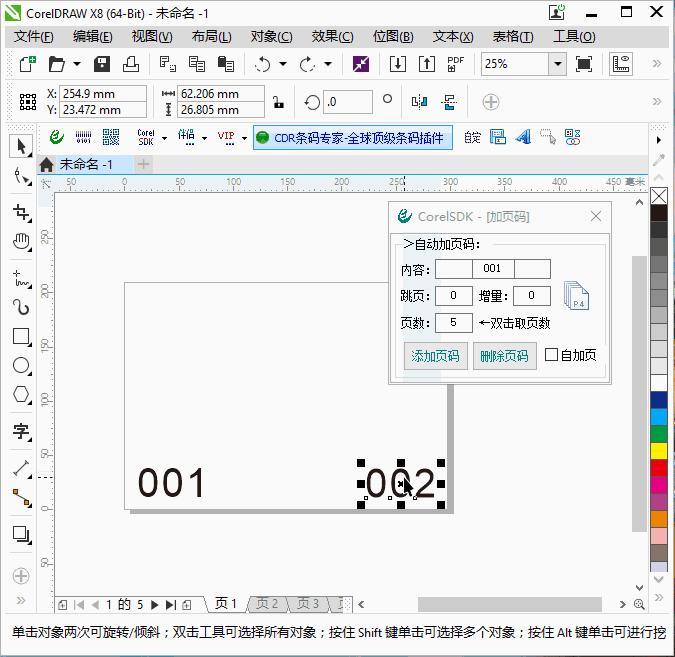Select the Drop shadow tool
Viewport: 675px width, 657px height.
pos(22,535)
